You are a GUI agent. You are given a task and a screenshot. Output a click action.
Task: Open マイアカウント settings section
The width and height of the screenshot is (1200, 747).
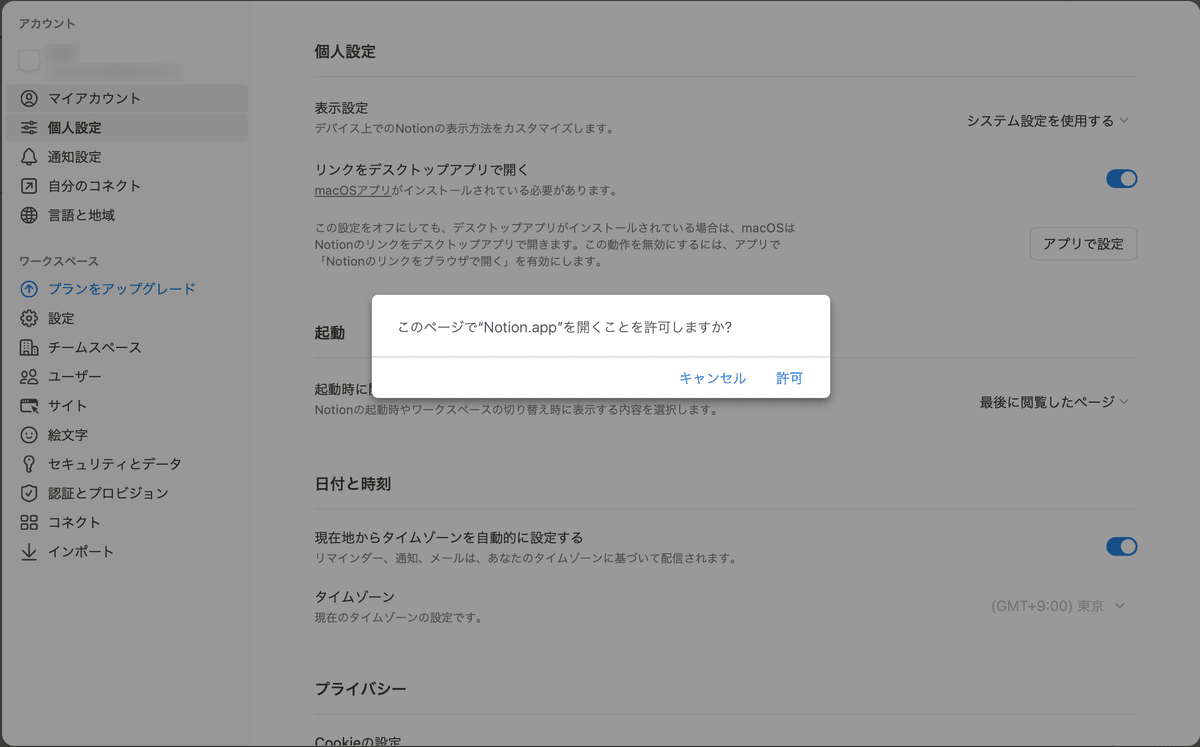[126, 98]
